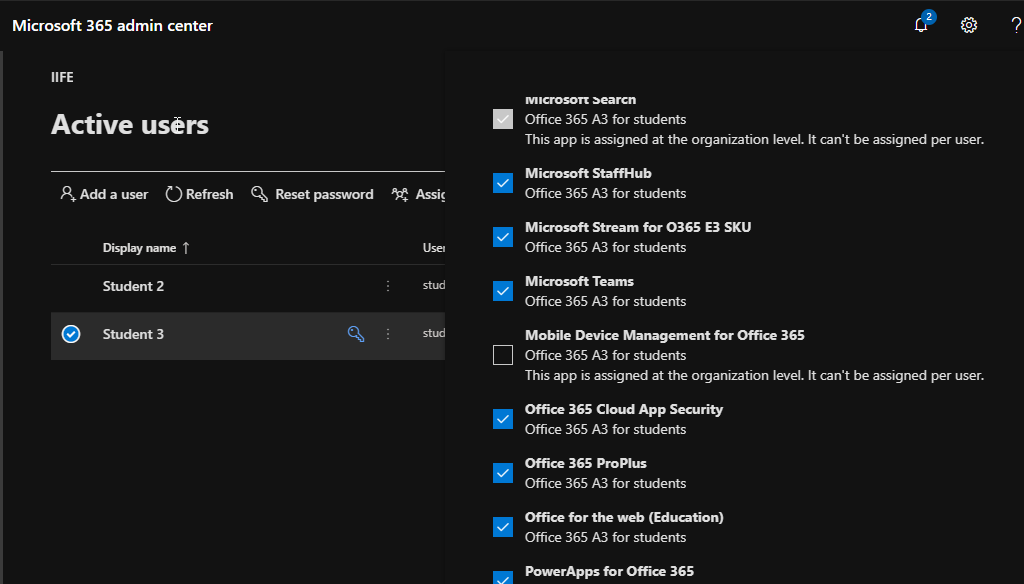
Task: Click the help question mark icon
Action: click(x=1016, y=25)
